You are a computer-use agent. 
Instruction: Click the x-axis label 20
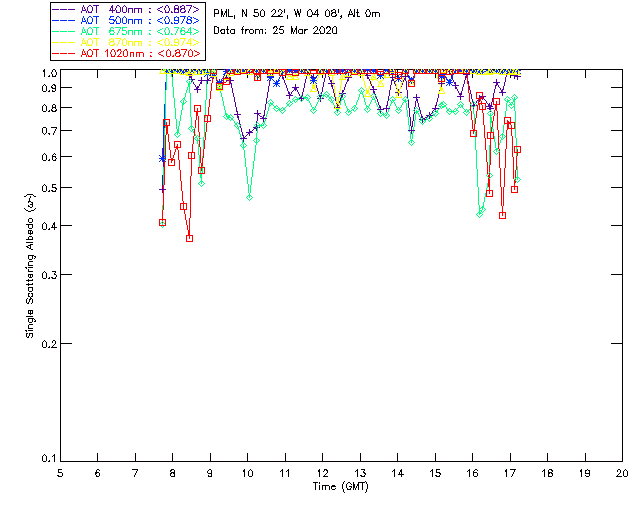(x=622, y=474)
